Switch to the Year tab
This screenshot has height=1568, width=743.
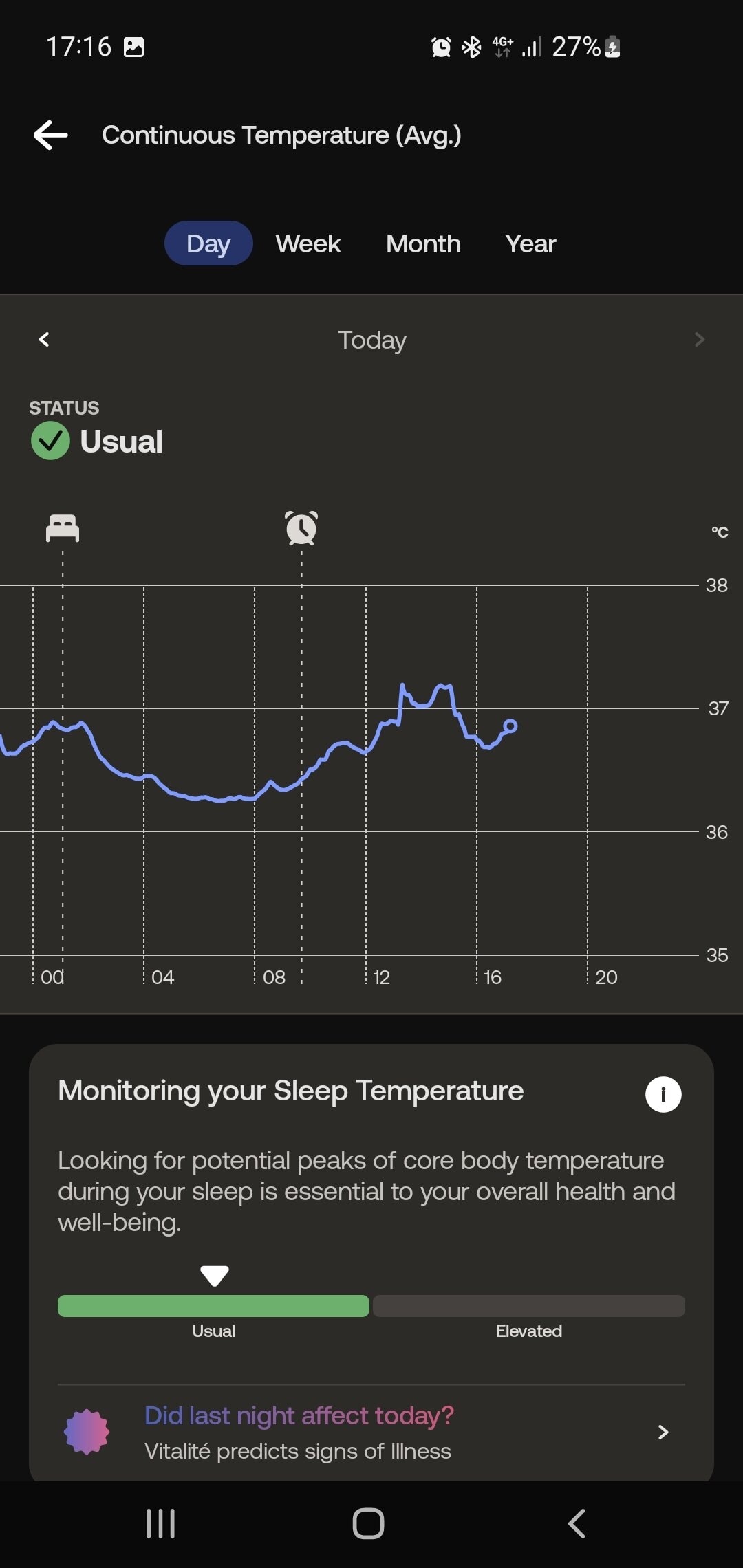click(530, 243)
